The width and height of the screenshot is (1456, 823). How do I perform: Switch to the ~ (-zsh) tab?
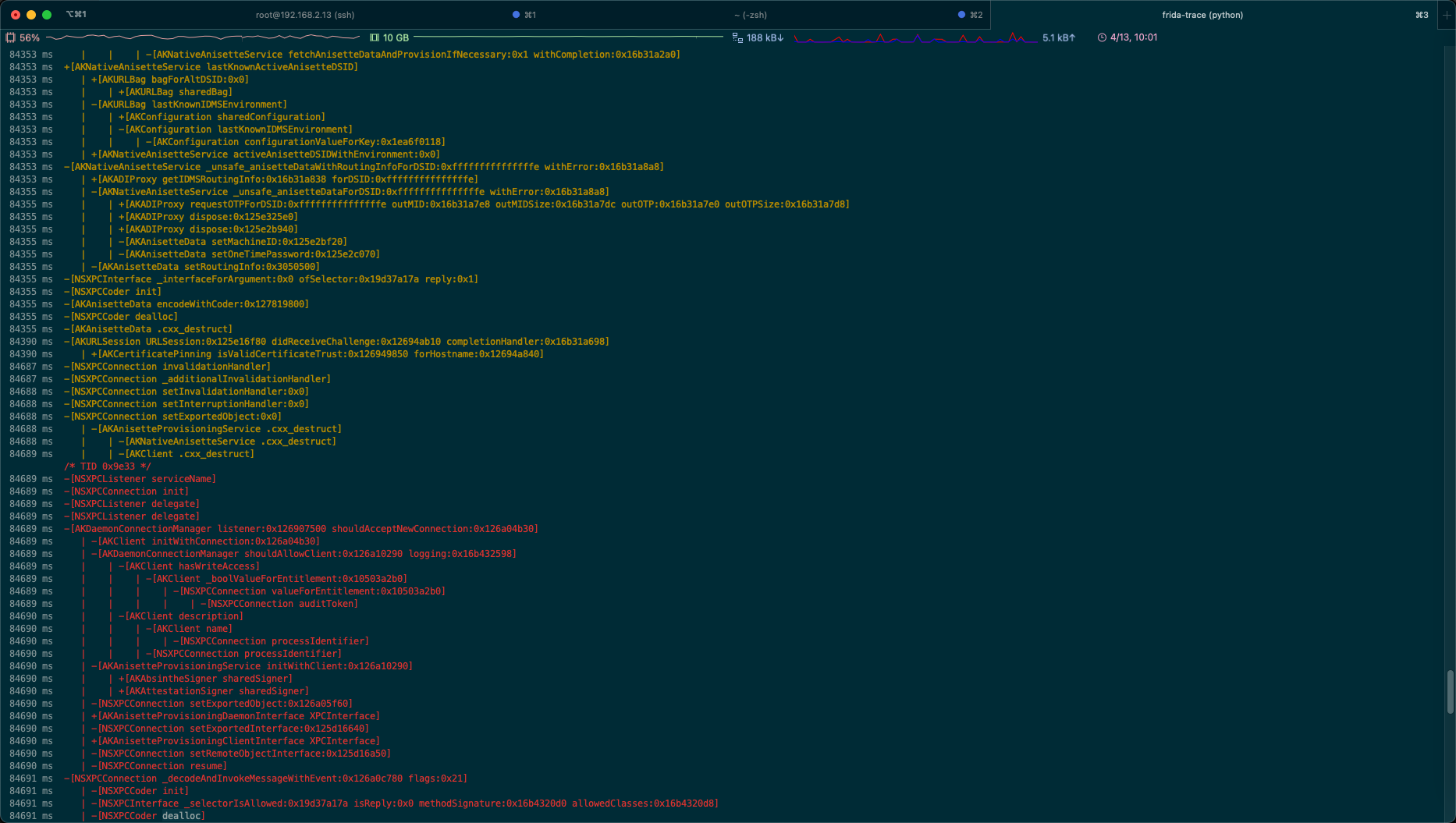[x=751, y=15]
